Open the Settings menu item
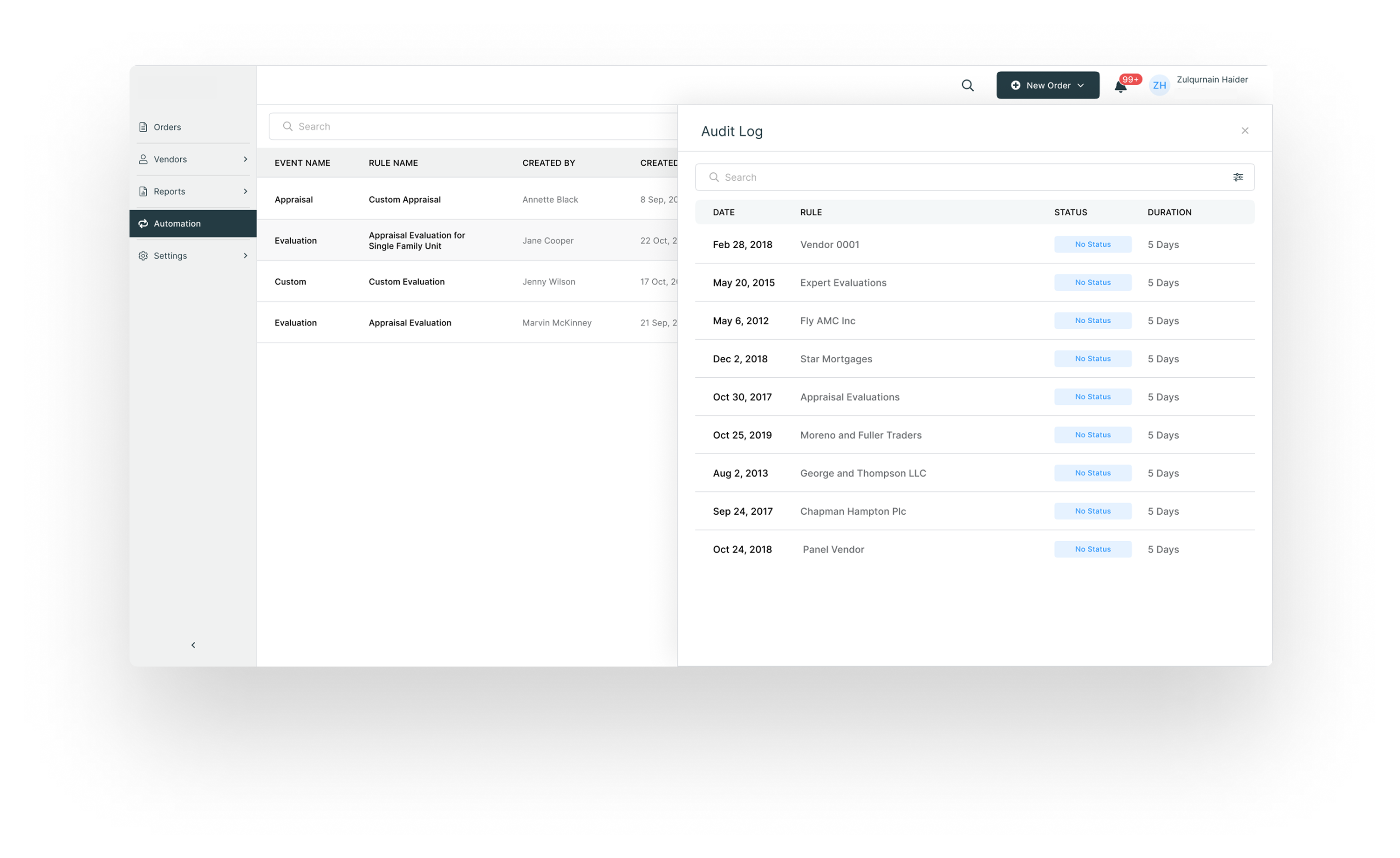This screenshot has width=1400, height=858. (x=192, y=256)
